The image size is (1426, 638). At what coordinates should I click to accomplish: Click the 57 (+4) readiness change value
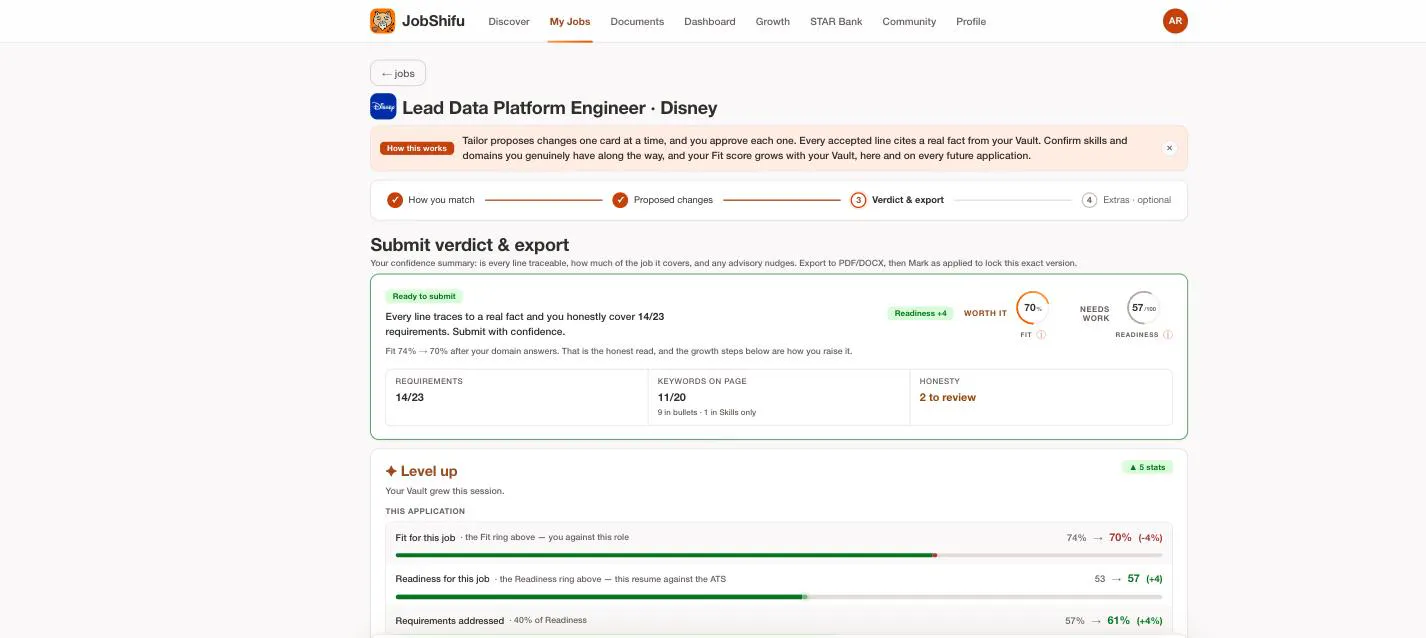pyautogui.click(x=1144, y=579)
